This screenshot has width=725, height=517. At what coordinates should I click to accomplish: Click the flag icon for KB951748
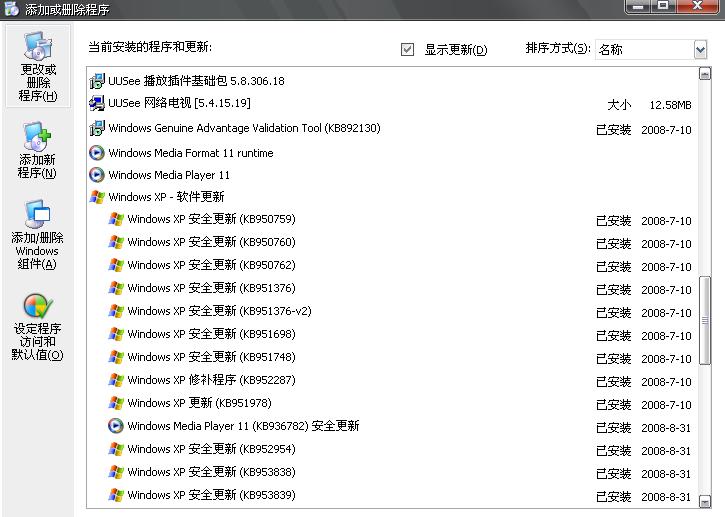click(116, 357)
